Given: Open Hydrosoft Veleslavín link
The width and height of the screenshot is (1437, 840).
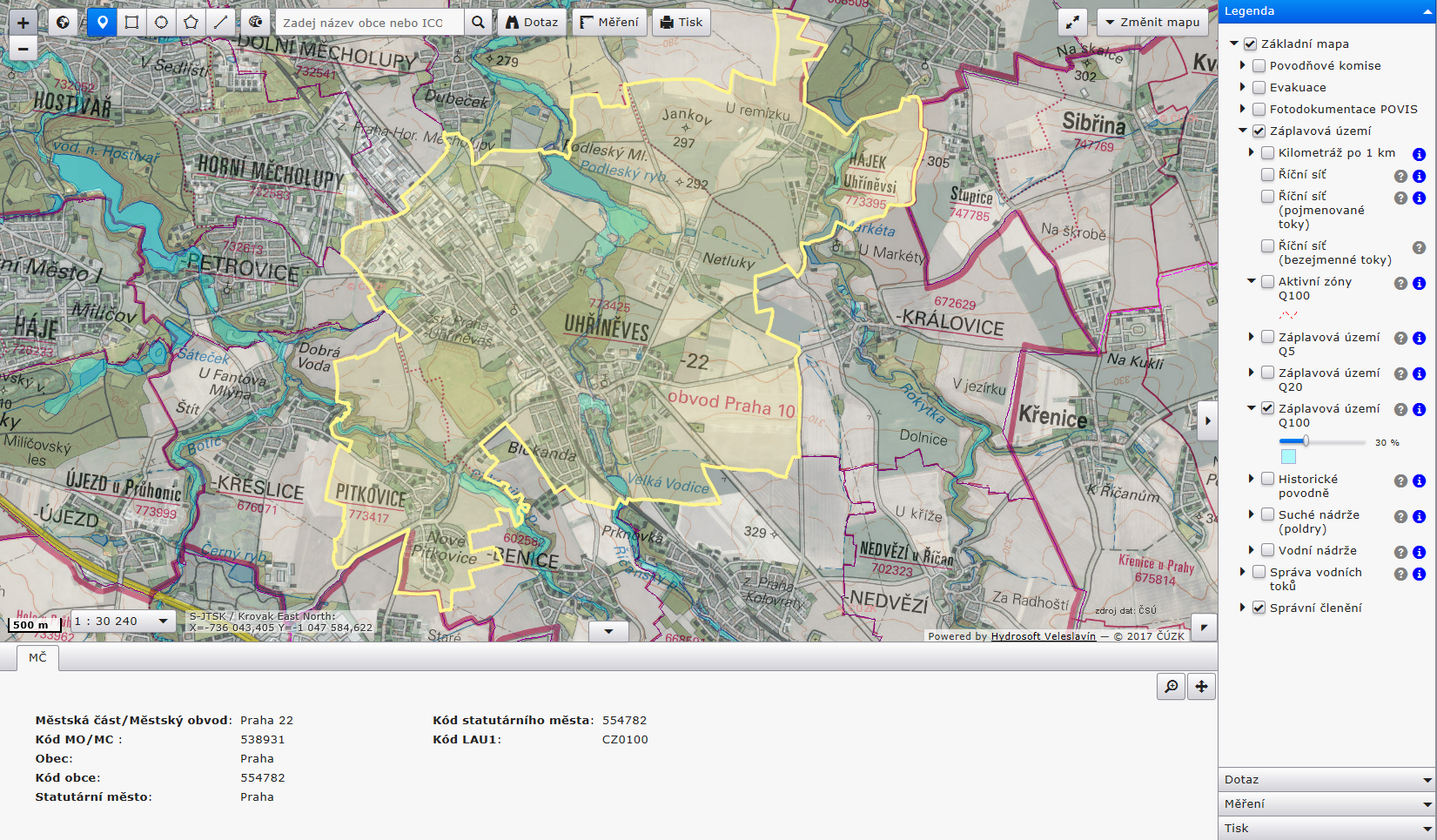Looking at the screenshot, I should point(1044,636).
